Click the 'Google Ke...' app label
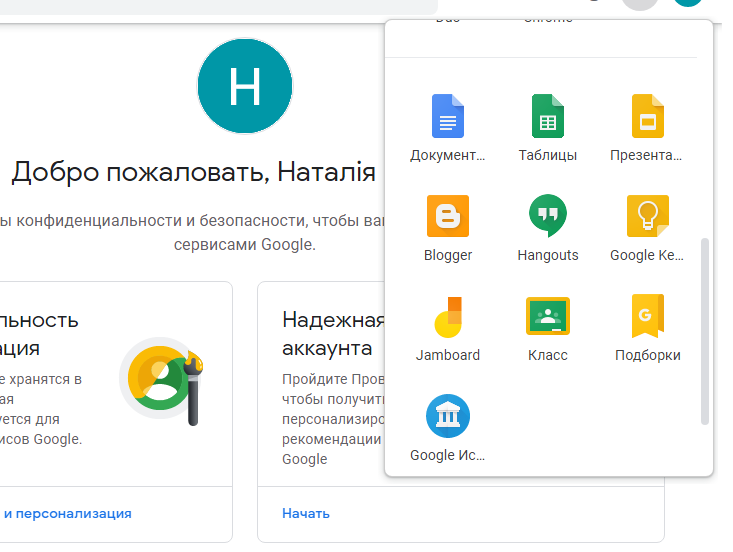 647,255
